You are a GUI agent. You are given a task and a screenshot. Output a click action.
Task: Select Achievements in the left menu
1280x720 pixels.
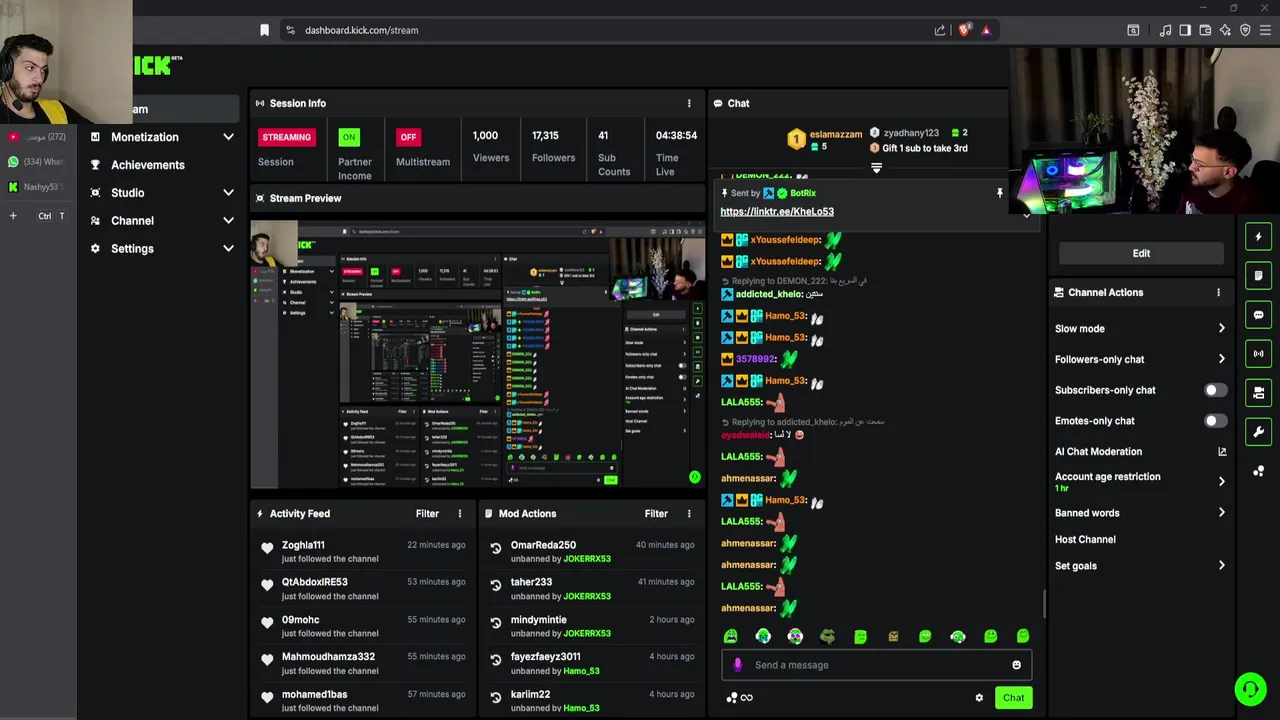point(148,165)
